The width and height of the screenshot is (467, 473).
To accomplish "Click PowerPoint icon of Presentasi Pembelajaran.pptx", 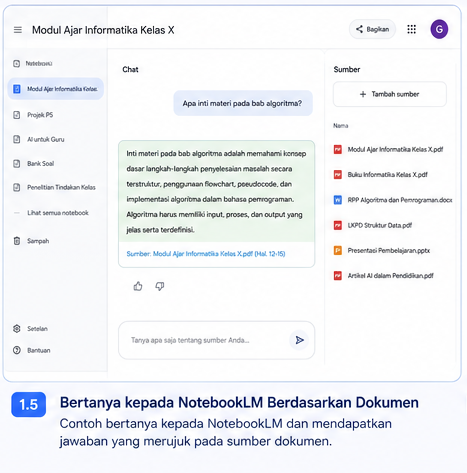I will click(x=338, y=250).
